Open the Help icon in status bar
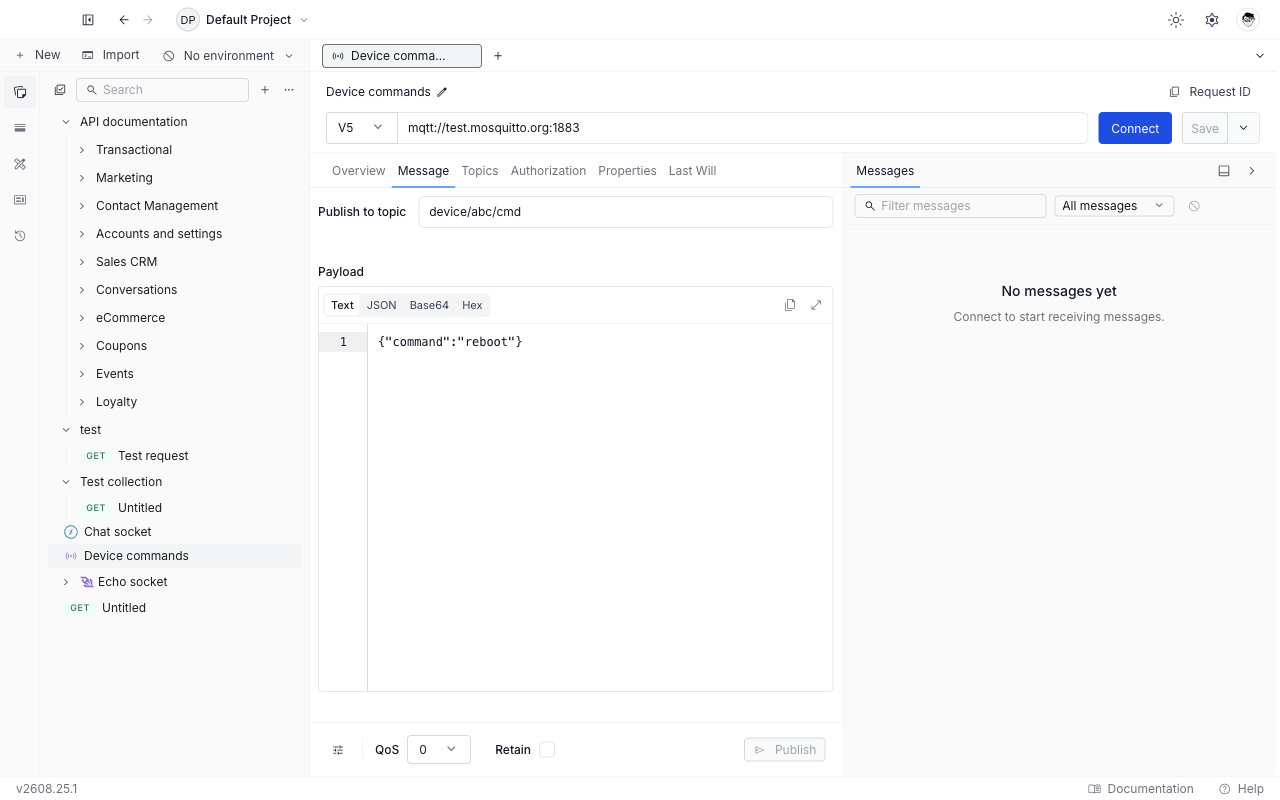Viewport: 1280px width, 800px height. click(1225, 789)
